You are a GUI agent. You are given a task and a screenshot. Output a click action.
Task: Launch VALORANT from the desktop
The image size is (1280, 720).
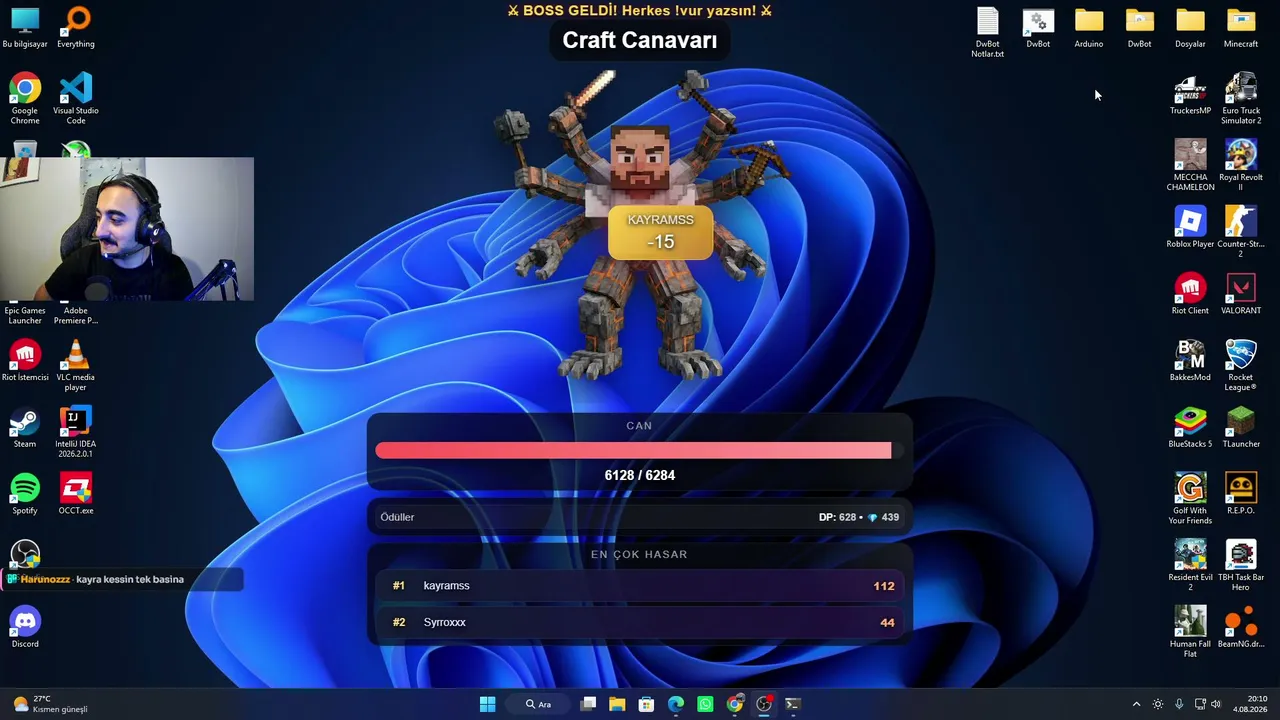click(1241, 294)
